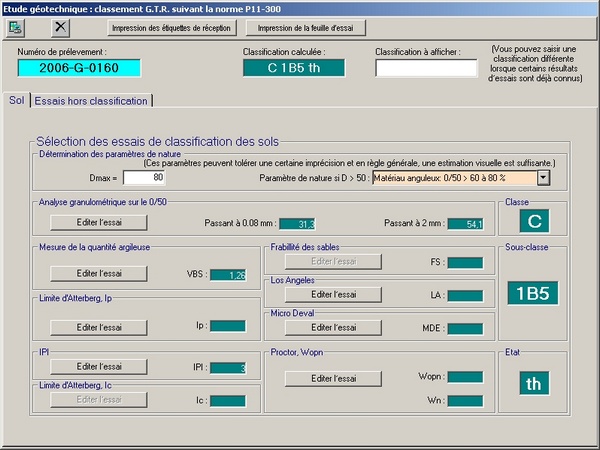Screen dimensions: 600x450
Task: Click the Passant à 2 mm value
Action: 465,224
